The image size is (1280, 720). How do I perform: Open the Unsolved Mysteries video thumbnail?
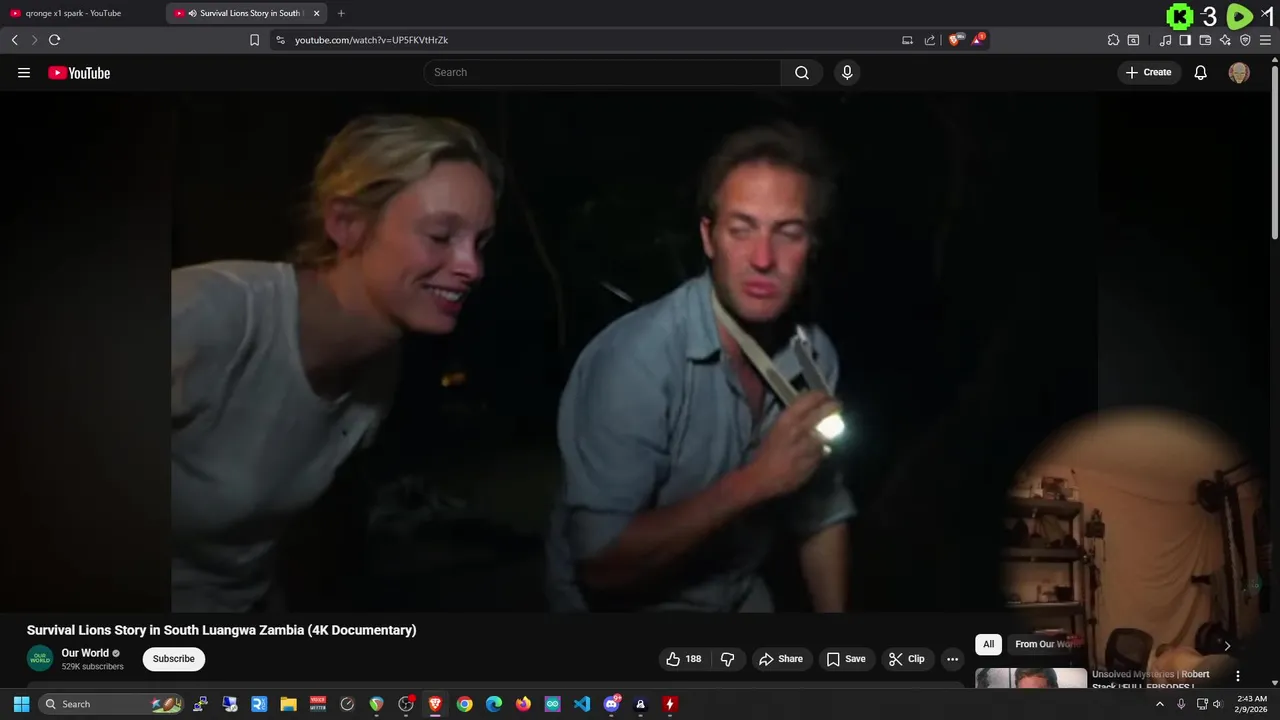point(1031,678)
